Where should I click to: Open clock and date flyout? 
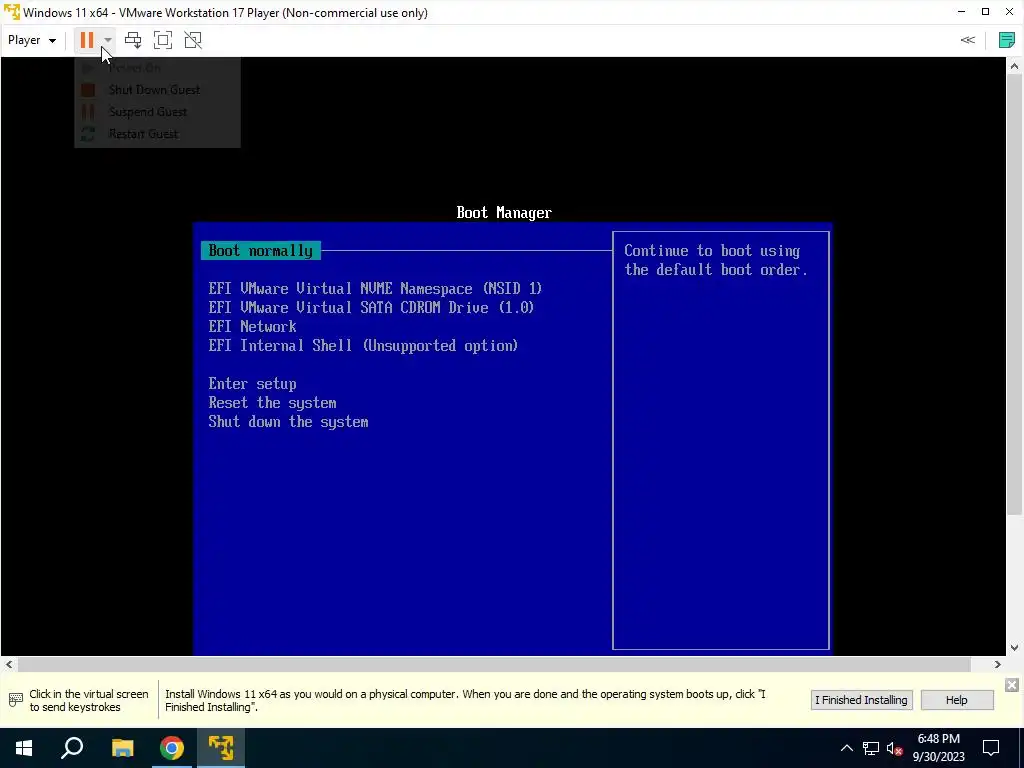(938, 748)
